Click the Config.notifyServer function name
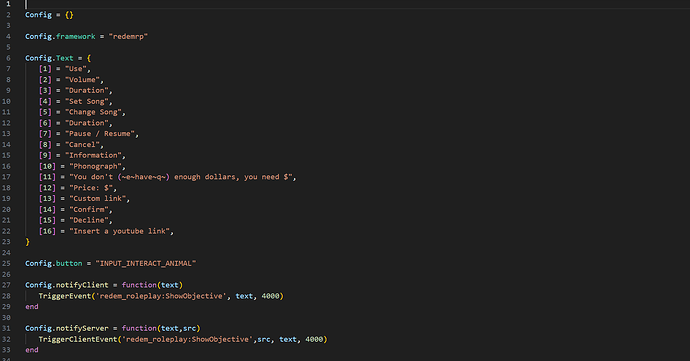 [x=67, y=328]
